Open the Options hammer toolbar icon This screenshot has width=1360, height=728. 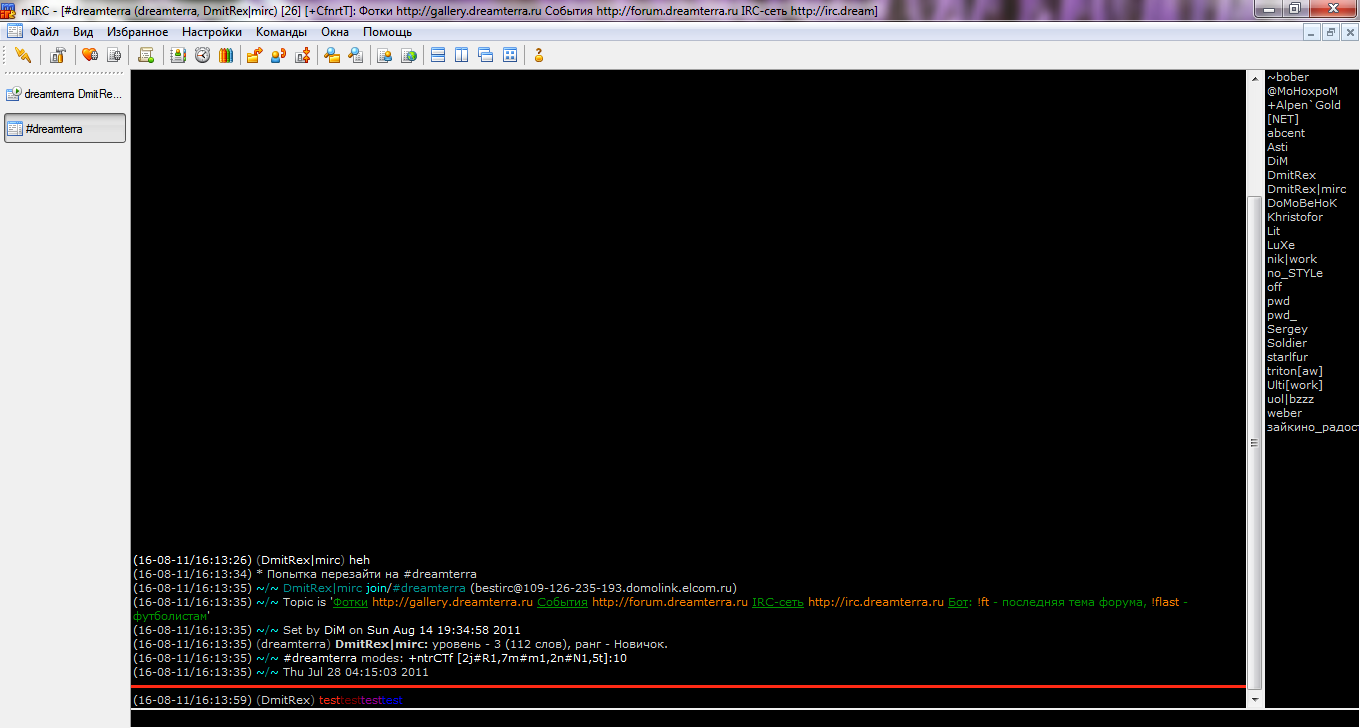(x=58, y=55)
